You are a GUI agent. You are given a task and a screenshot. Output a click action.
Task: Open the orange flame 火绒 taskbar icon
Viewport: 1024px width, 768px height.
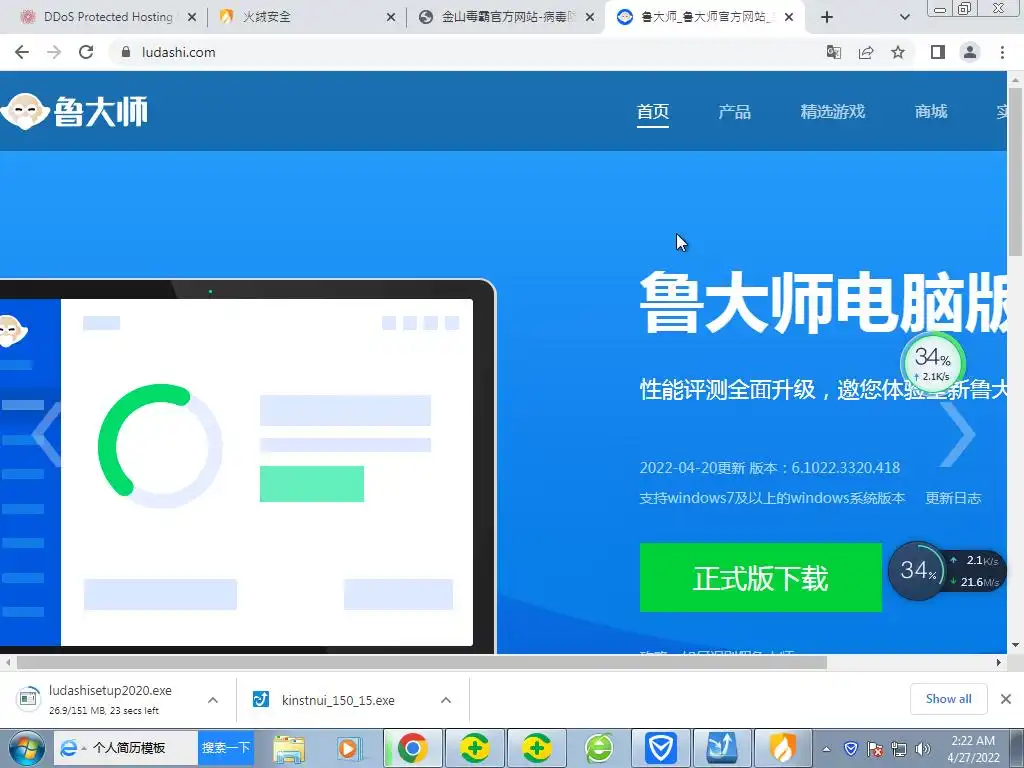[x=782, y=748]
